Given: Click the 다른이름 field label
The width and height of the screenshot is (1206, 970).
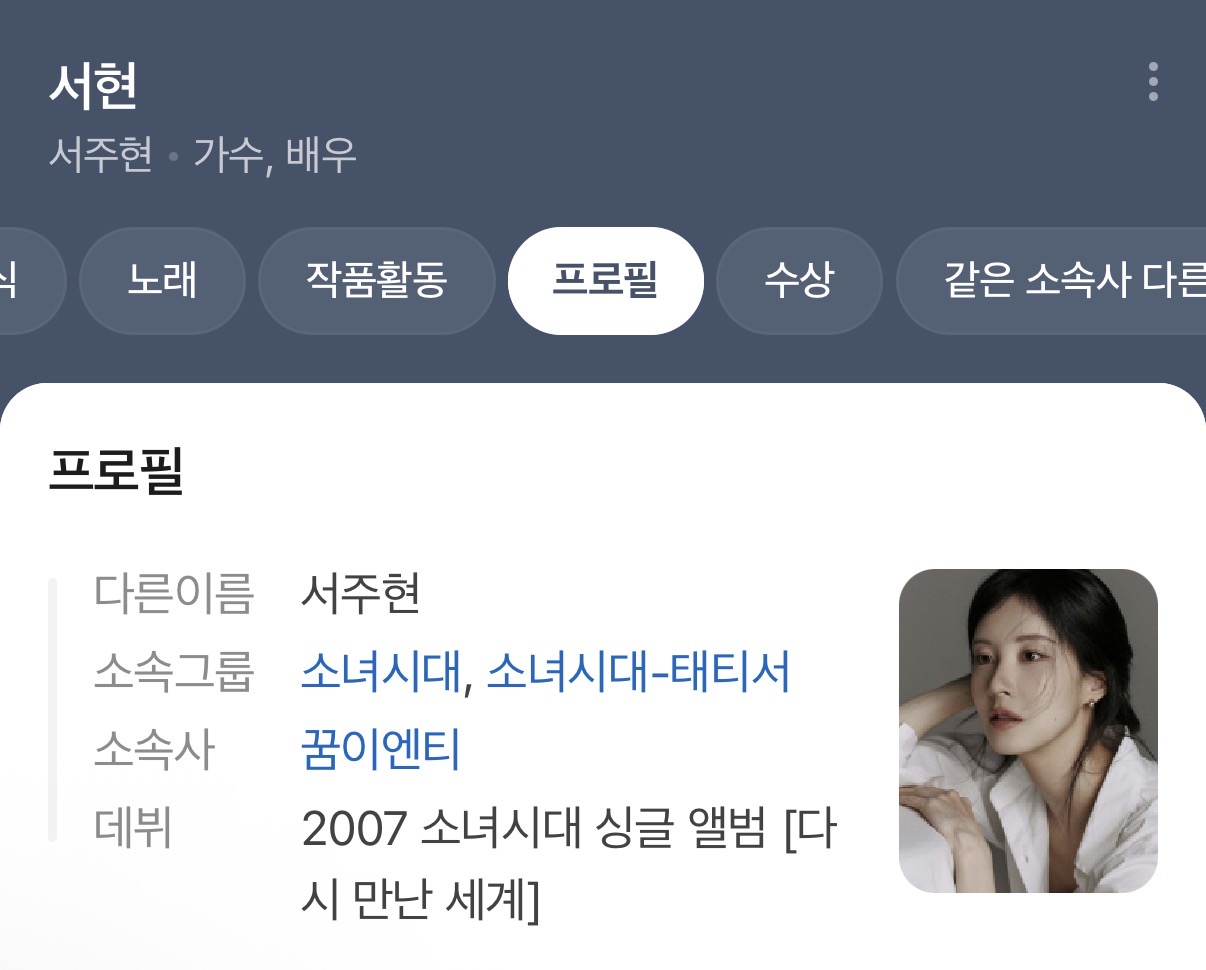Looking at the screenshot, I should coord(174,593).
